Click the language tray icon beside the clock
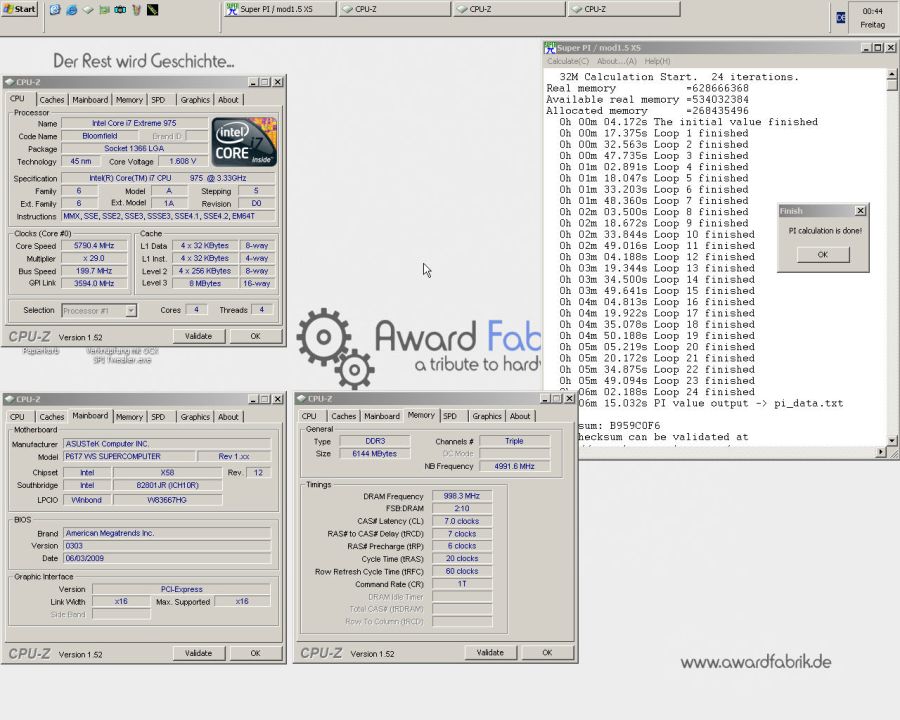The height and width of the screenshot is (720, 900). coord(841,18)
